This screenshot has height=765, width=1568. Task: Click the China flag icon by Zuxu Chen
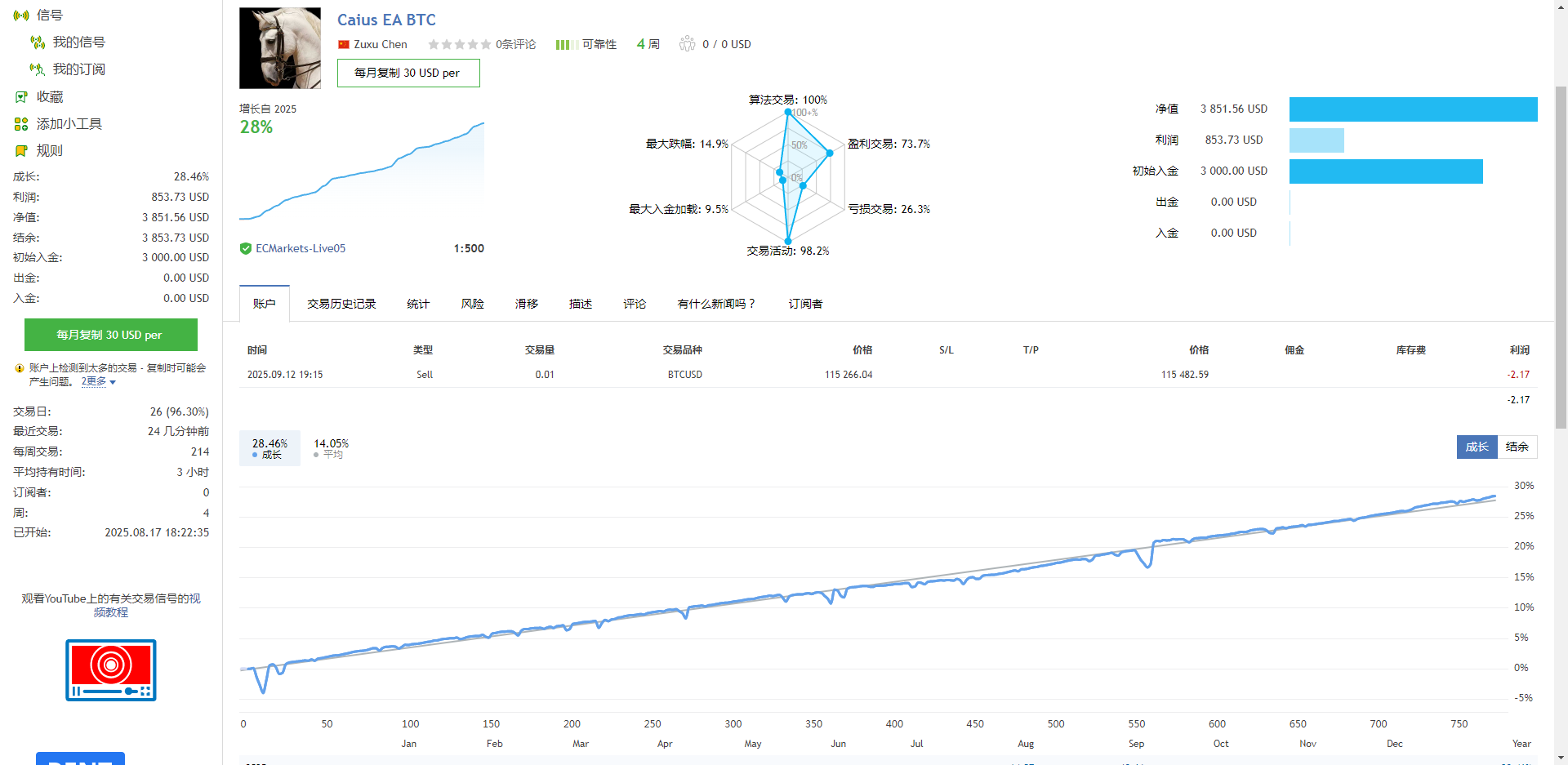coord(344,45)
